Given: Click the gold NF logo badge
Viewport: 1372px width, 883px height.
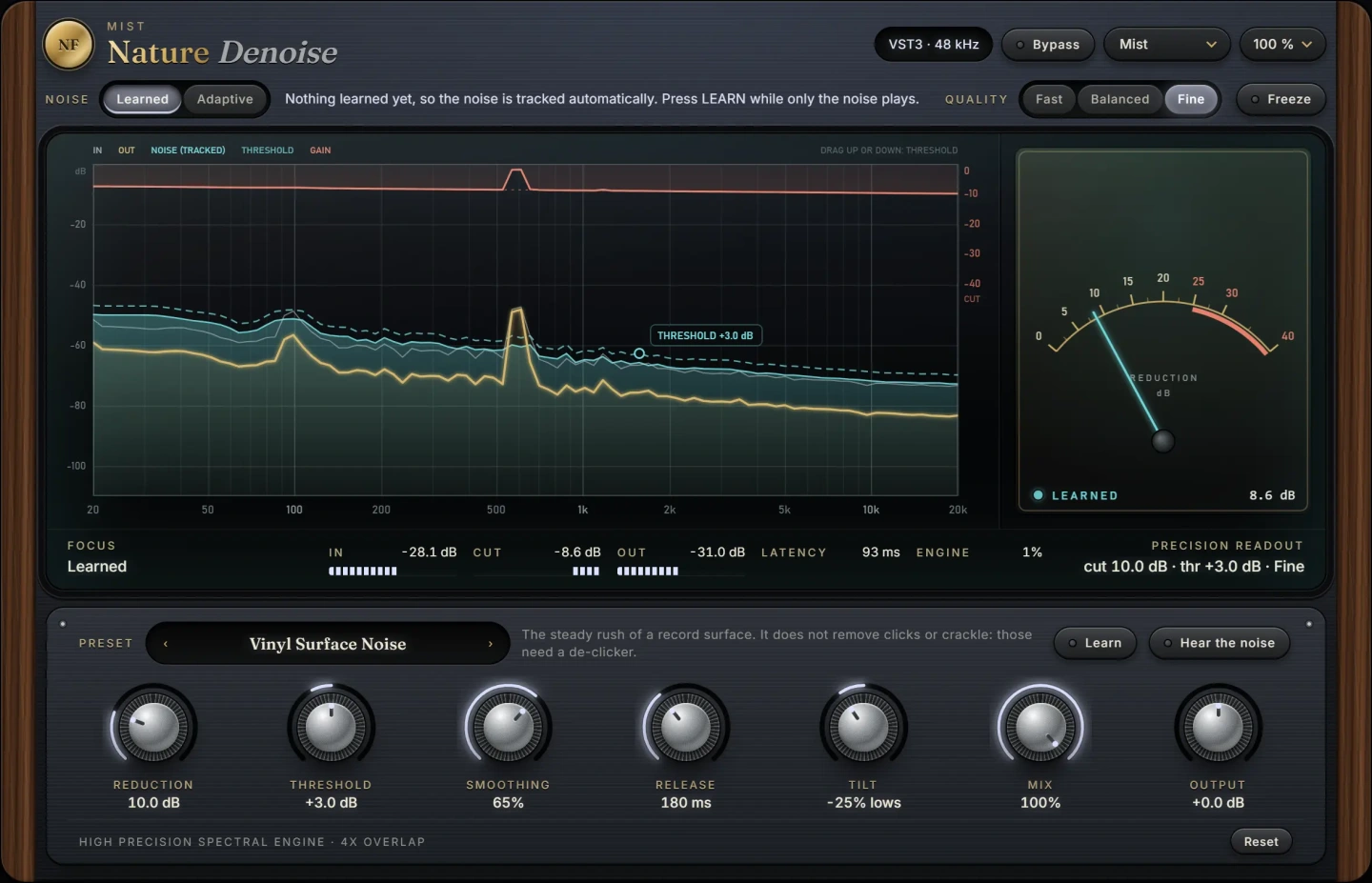Looking at the screenshot, I should [69, 45].
